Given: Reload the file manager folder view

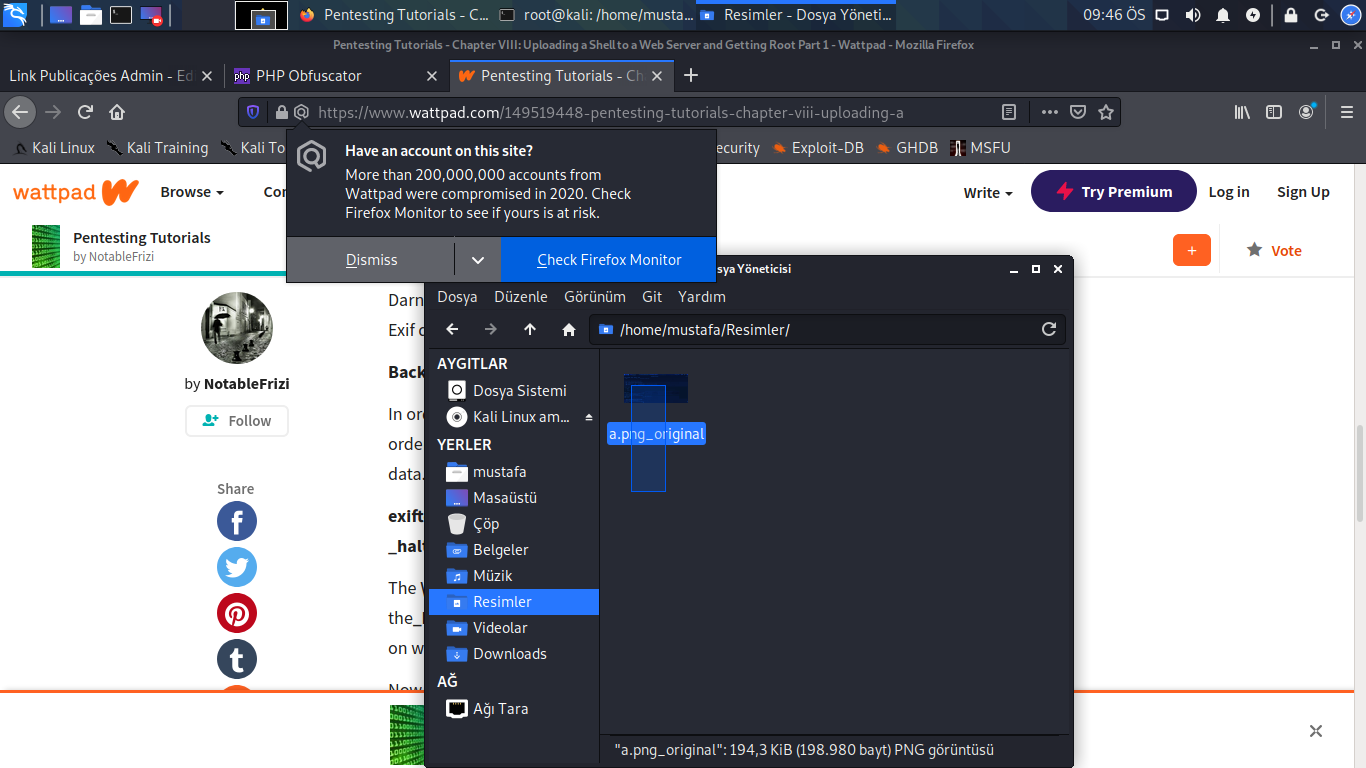Looking at the screenshot, I should tap(1049, 329).
